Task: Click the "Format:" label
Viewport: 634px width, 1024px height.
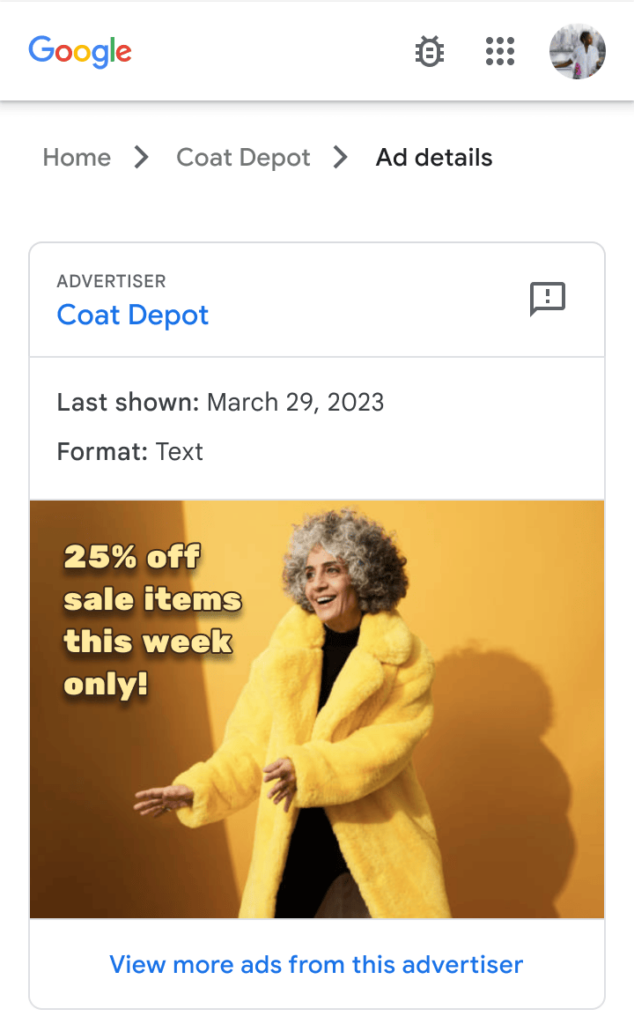Action: pyautogui.click(x=103, y=452)
